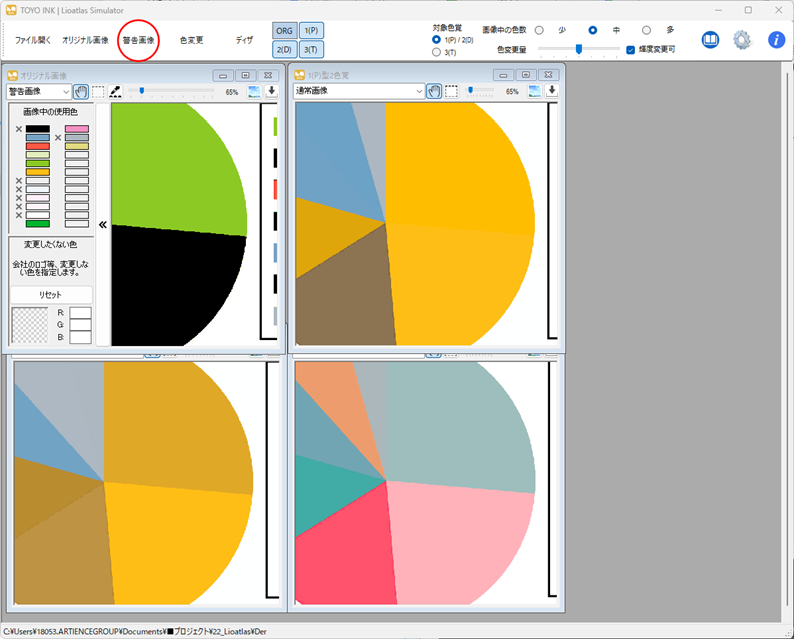
Task: Select the eyedropper tool in オリジナル画像 window
Action: pos(116,91)
